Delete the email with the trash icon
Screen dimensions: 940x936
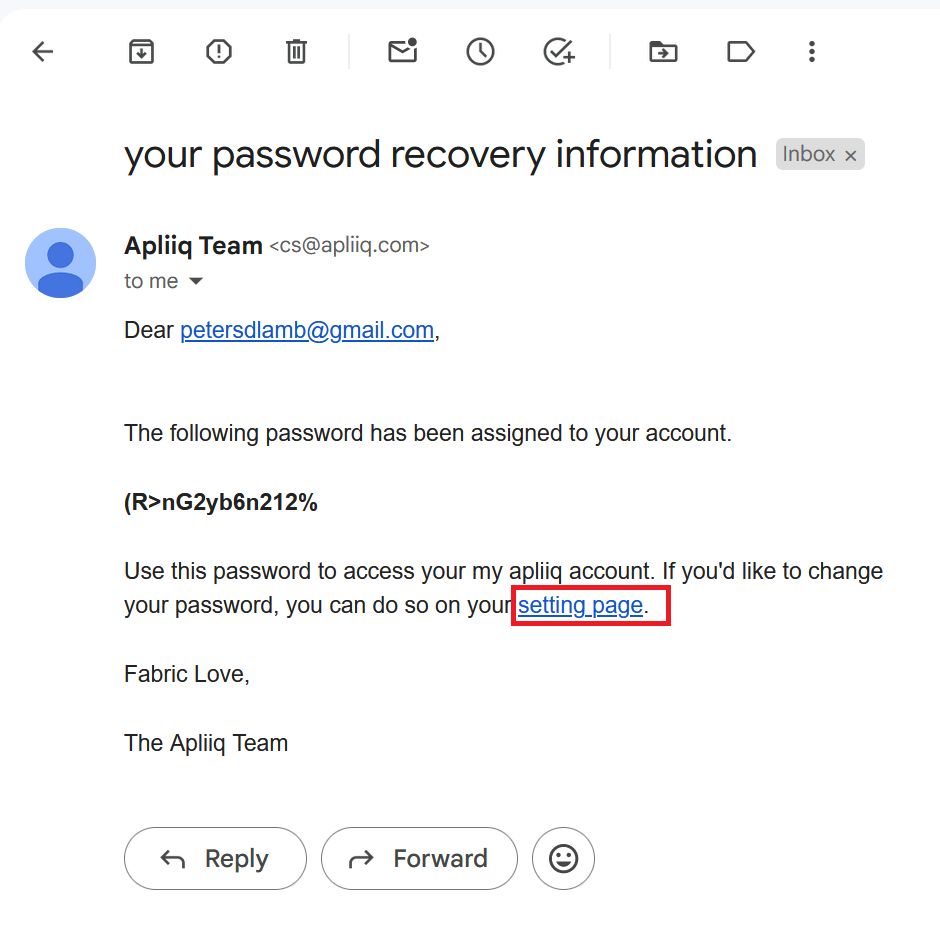[x=296, y=52]
